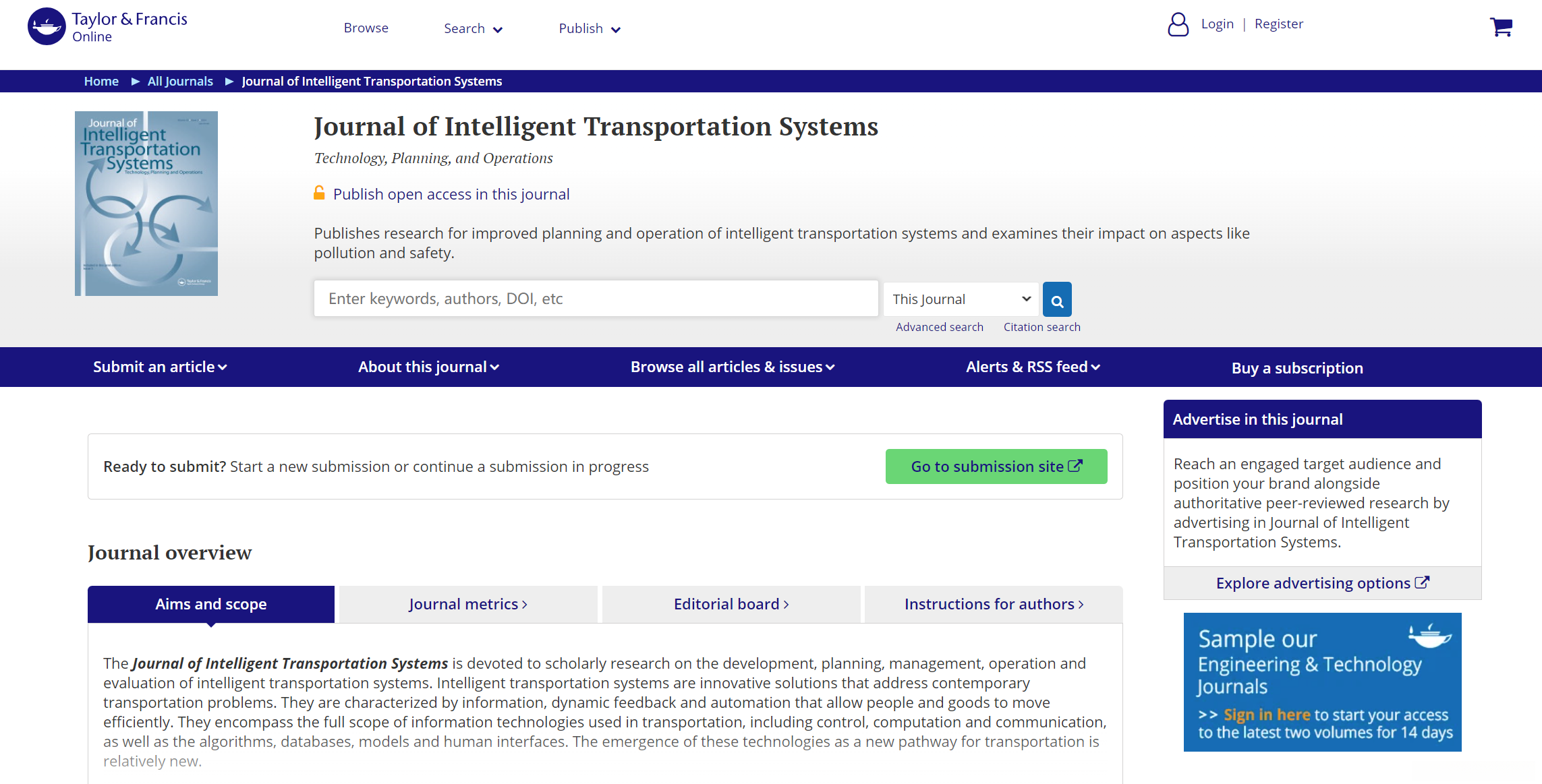Viewport: 1542px width, 784px height.
Task: Open the Editorial board tab
Action: pos(731,604)
